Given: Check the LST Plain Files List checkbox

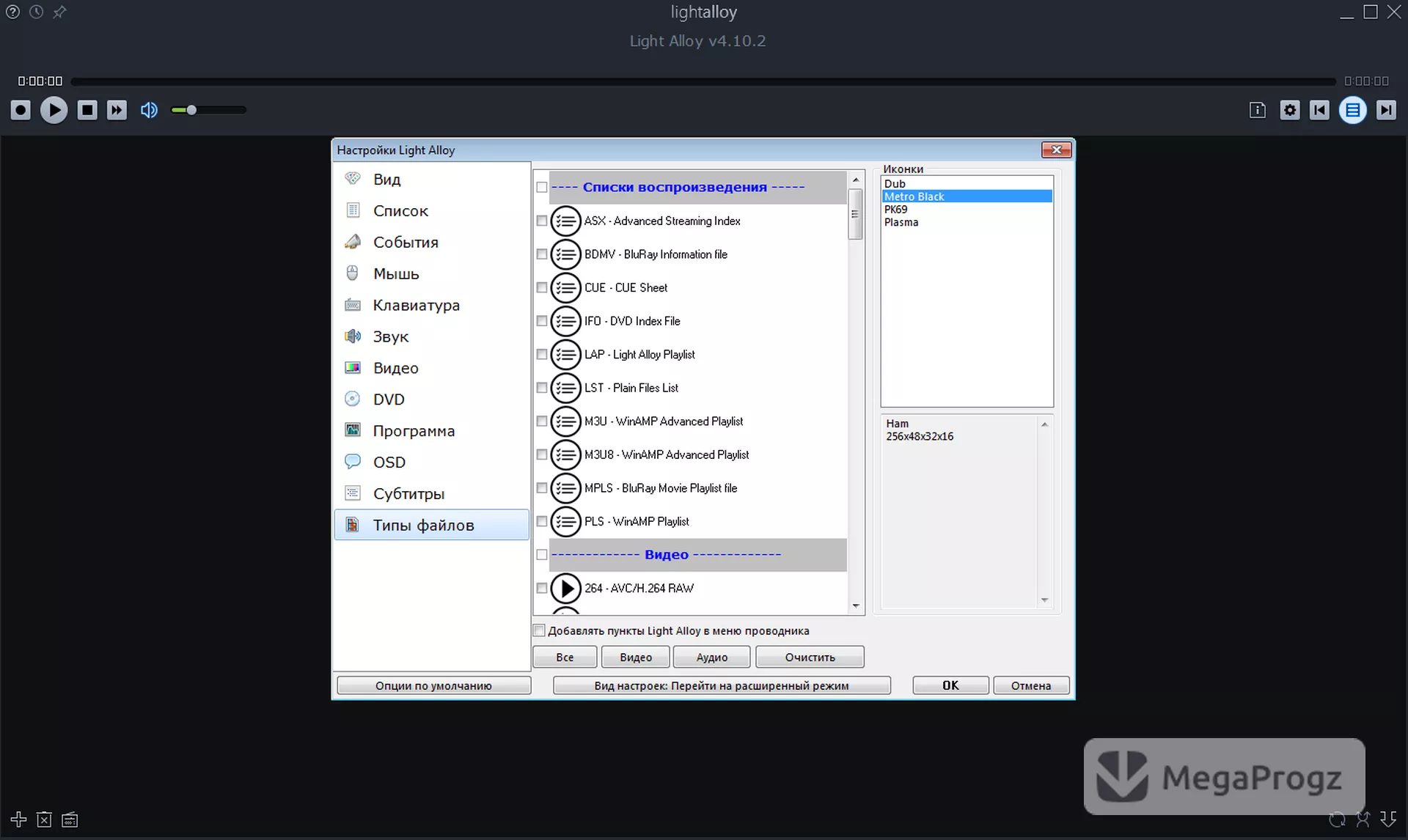Looking at the screenshot, I should 541,388.
